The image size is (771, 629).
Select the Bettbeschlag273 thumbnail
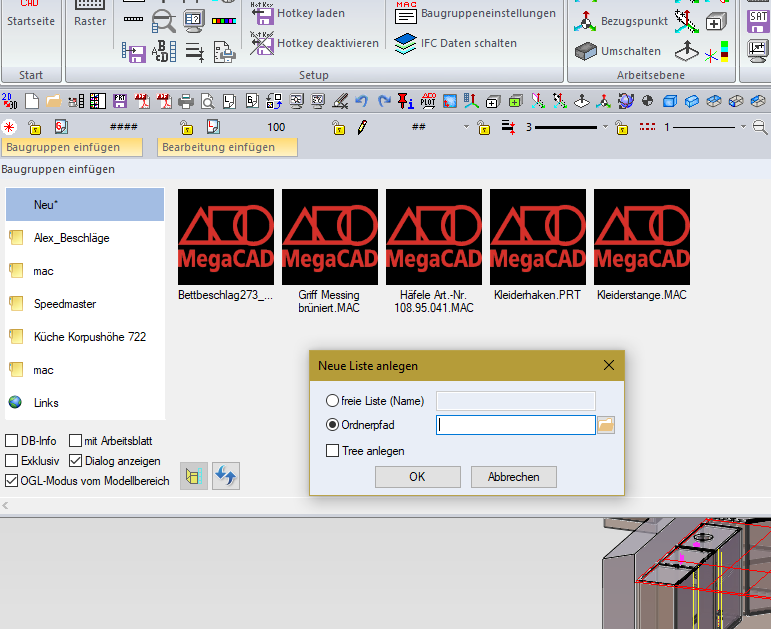pyautogui.click(x=226, y=237)
